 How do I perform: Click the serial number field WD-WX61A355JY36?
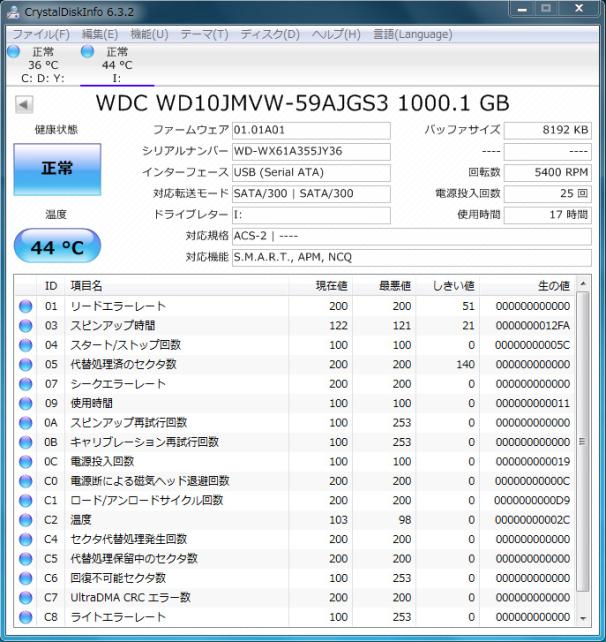pos(311,152)
